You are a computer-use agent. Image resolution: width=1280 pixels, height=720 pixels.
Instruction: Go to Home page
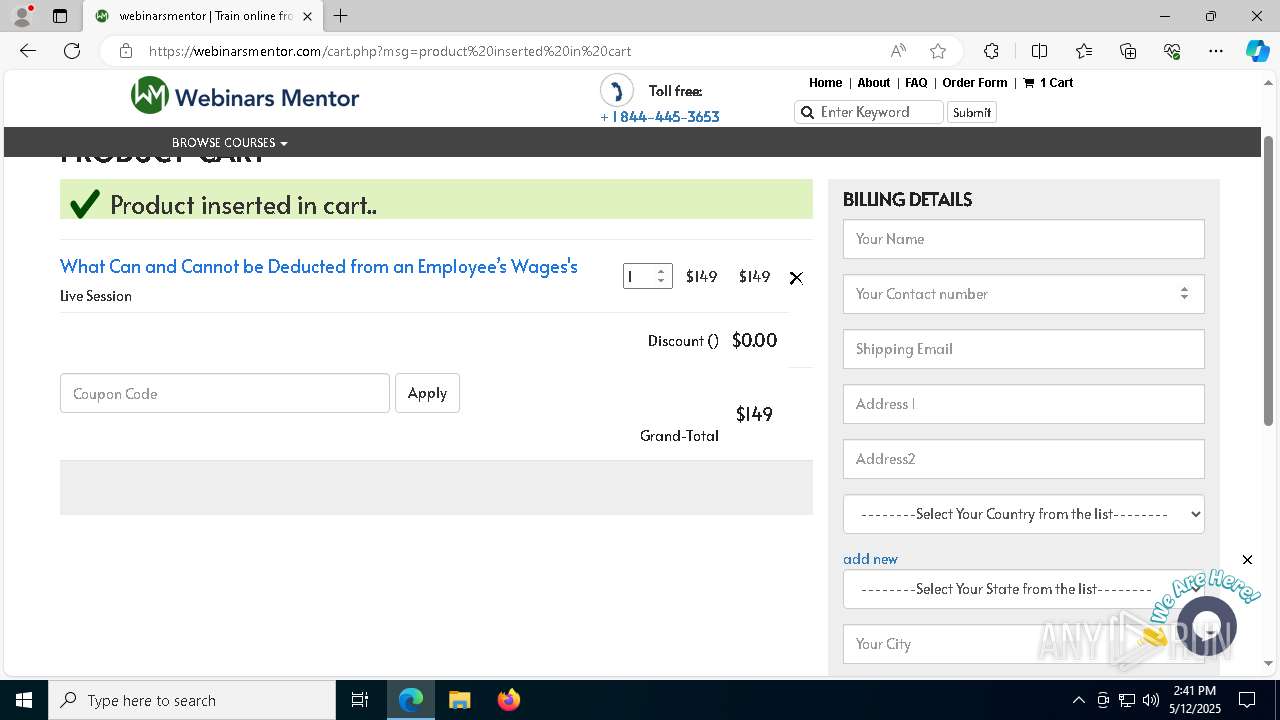(825, 83)
